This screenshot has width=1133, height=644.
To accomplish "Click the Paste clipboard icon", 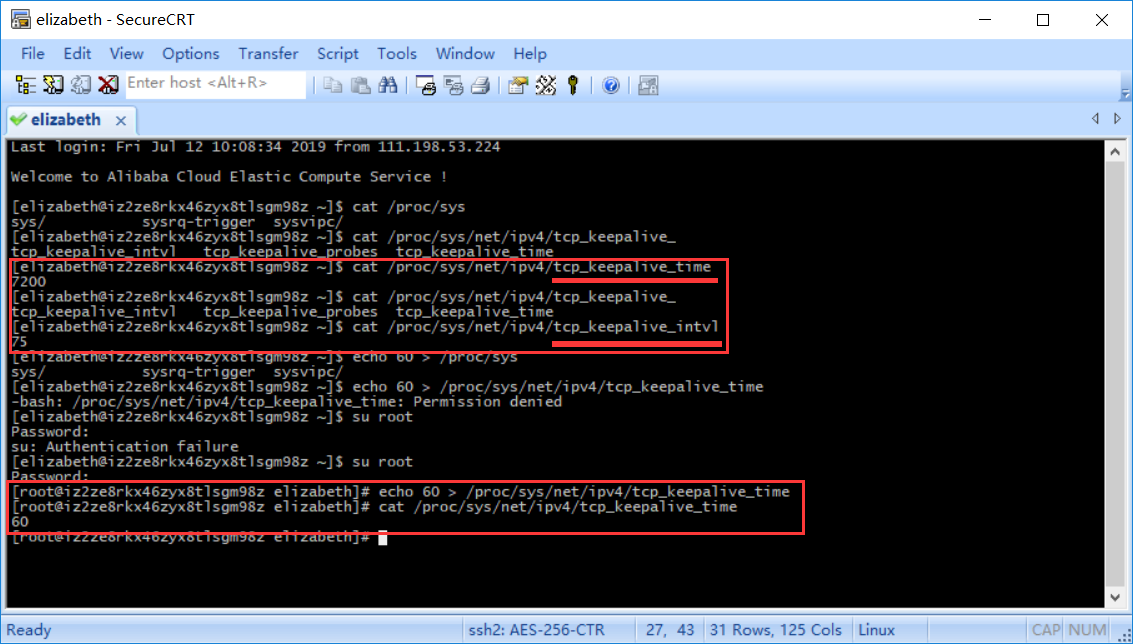I will (x=362, y=85).
